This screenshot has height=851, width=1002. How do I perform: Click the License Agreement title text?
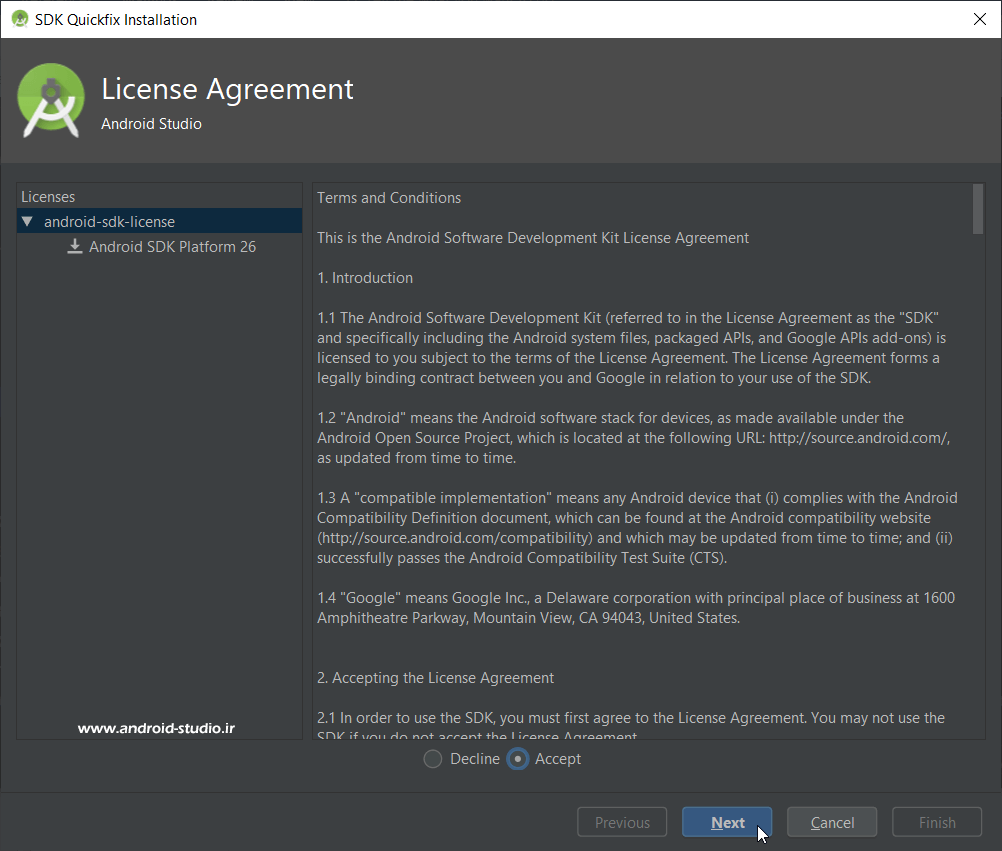[x=227, y=89]
